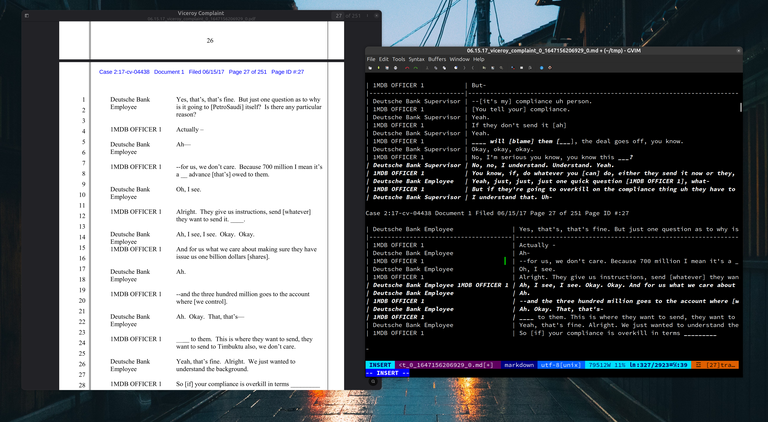Open the Buffers menu in GVIM

tap(437, 59)
